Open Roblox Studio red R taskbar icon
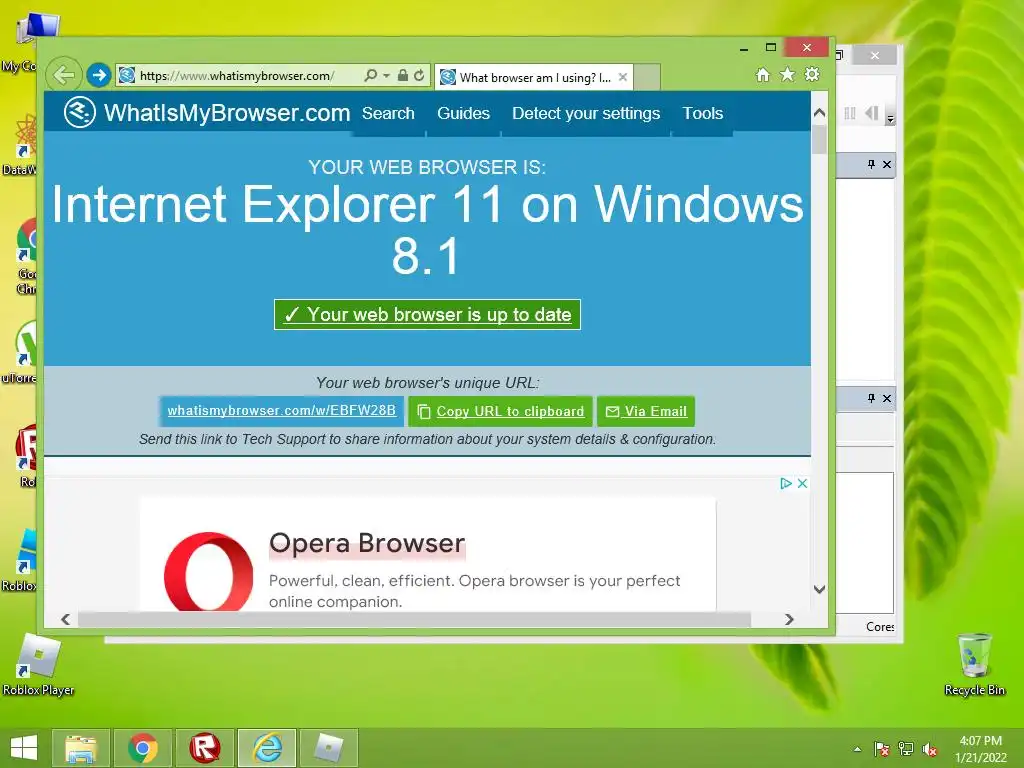This screenshot has width=1024, height=768. pyautogui.click(x=204, y=748)
